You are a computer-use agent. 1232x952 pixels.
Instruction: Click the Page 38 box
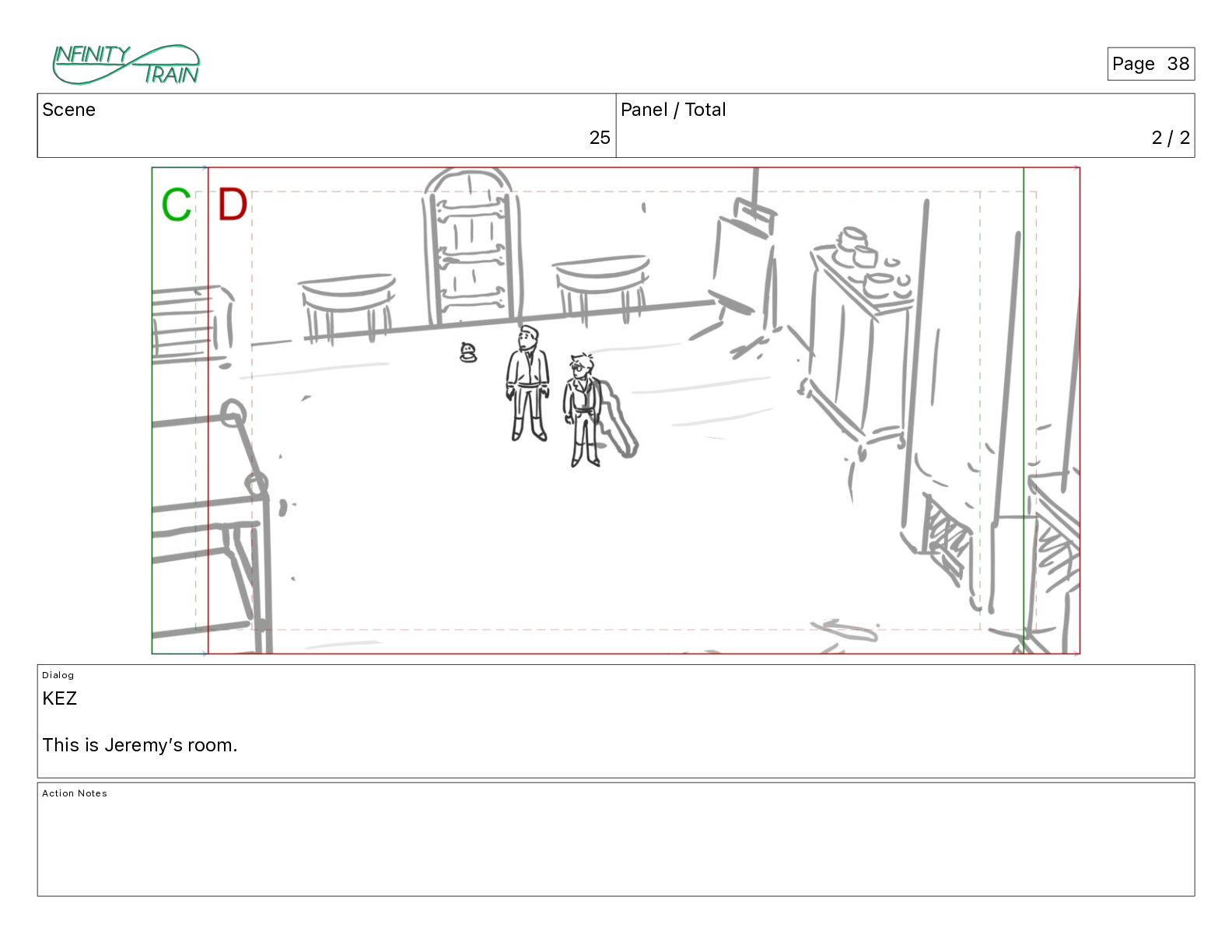(1150, 64)
